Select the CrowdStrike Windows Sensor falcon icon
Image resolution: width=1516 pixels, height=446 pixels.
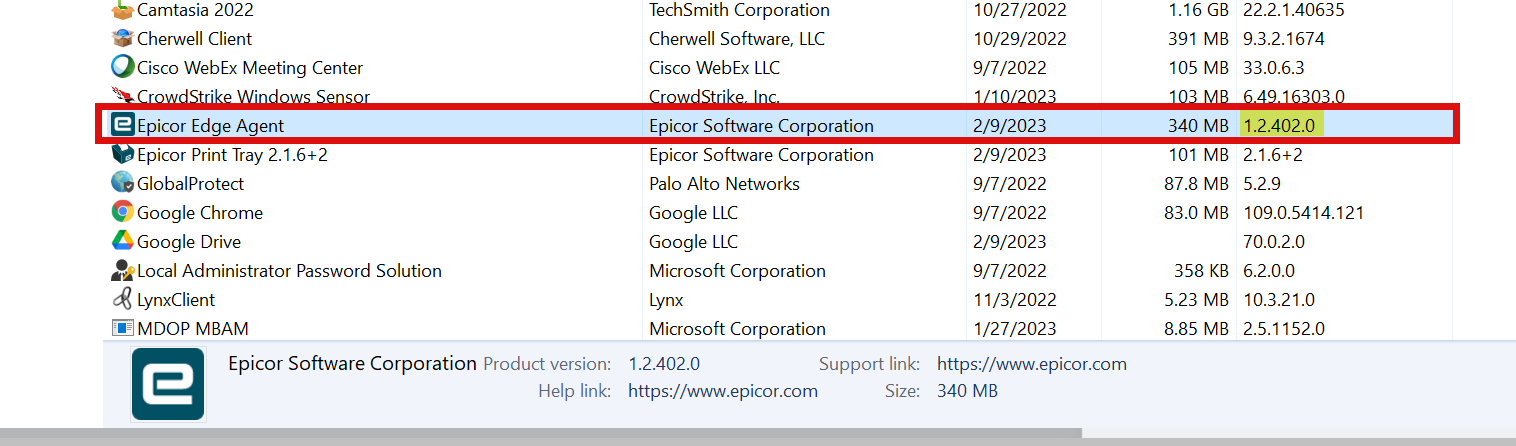pyautogui.click(x=122, y=96)
